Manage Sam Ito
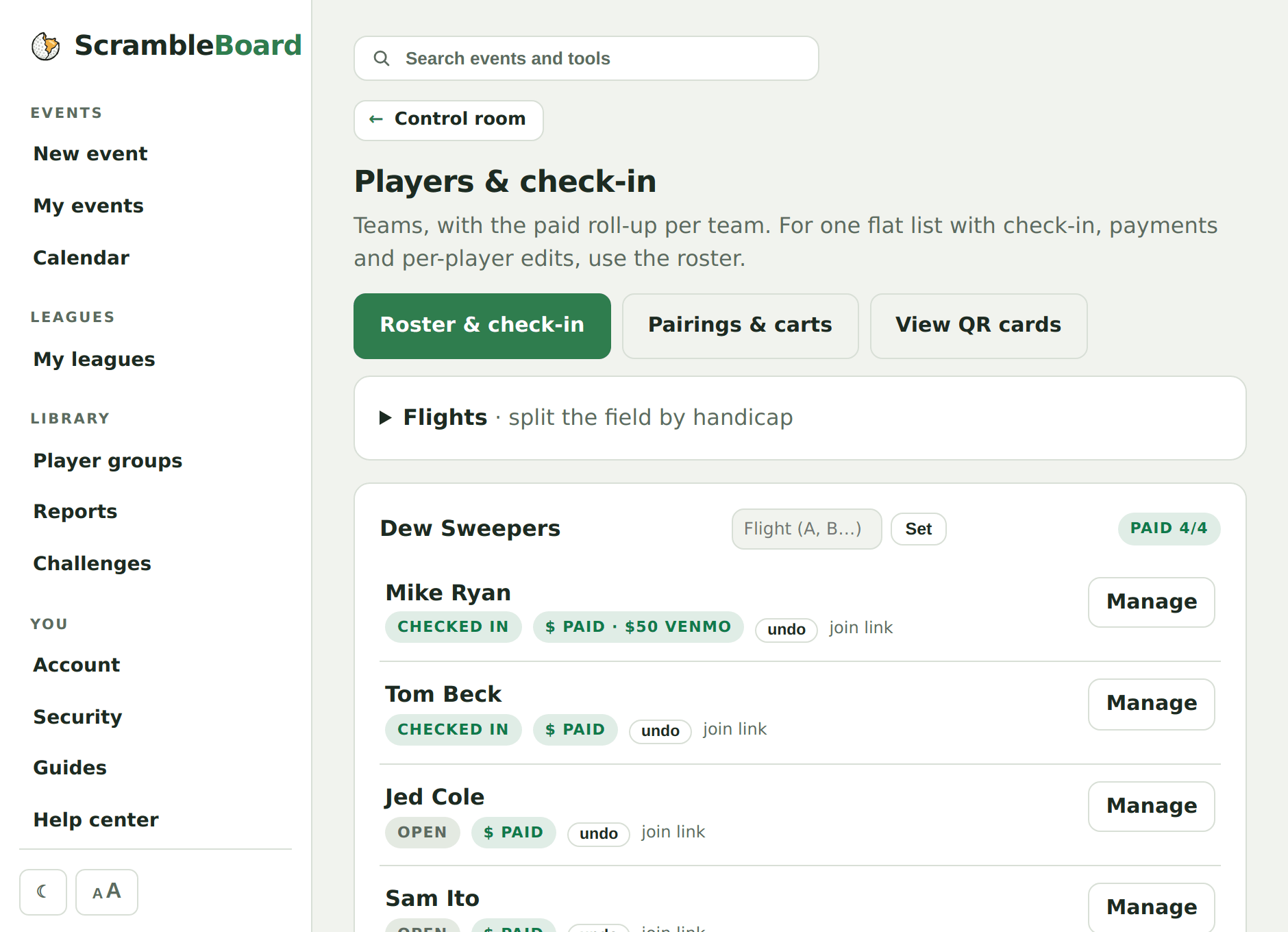This screenshot has height=932, width=1288. coord(1152,908)
